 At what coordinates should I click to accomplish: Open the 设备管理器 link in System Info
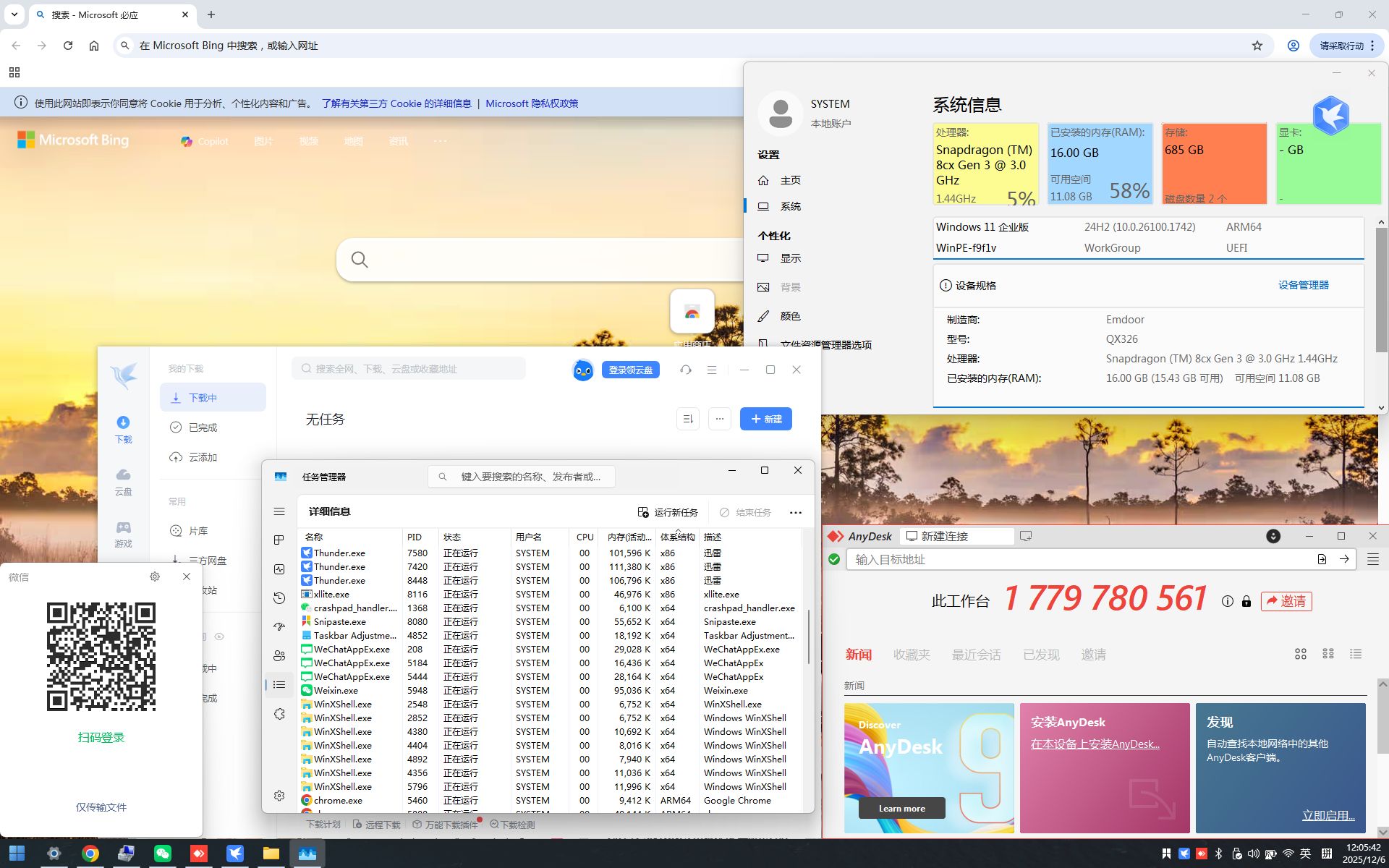click(x=1303, y=285)
